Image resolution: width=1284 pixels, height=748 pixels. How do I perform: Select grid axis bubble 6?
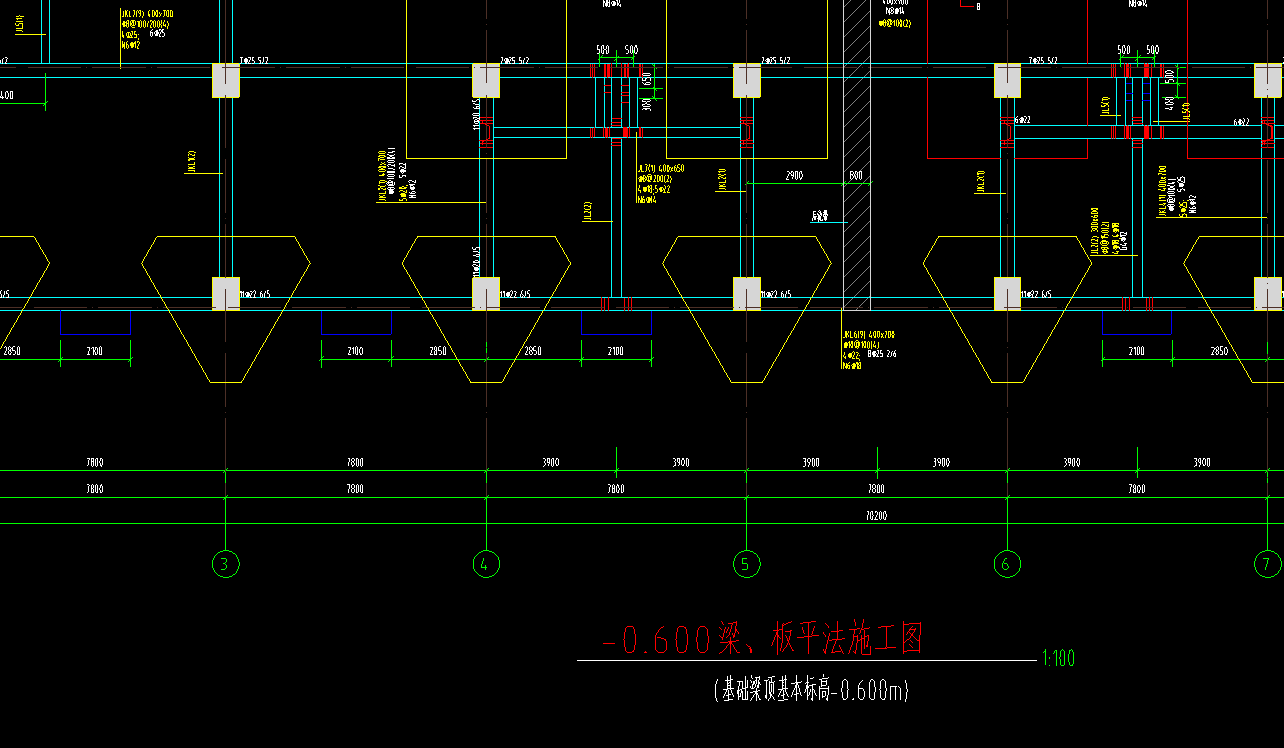coord(1007,564)
